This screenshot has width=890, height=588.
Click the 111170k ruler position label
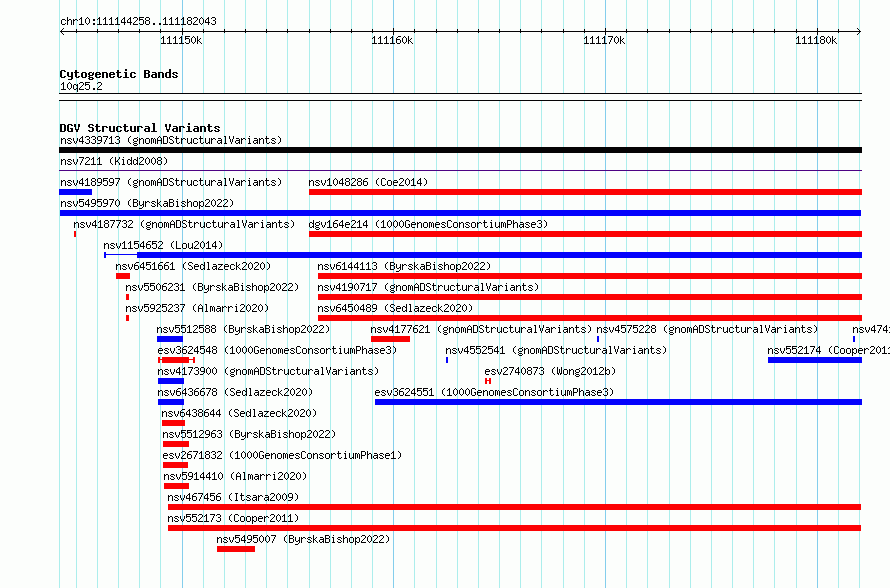pyautogui.click(x=604, y=40)
